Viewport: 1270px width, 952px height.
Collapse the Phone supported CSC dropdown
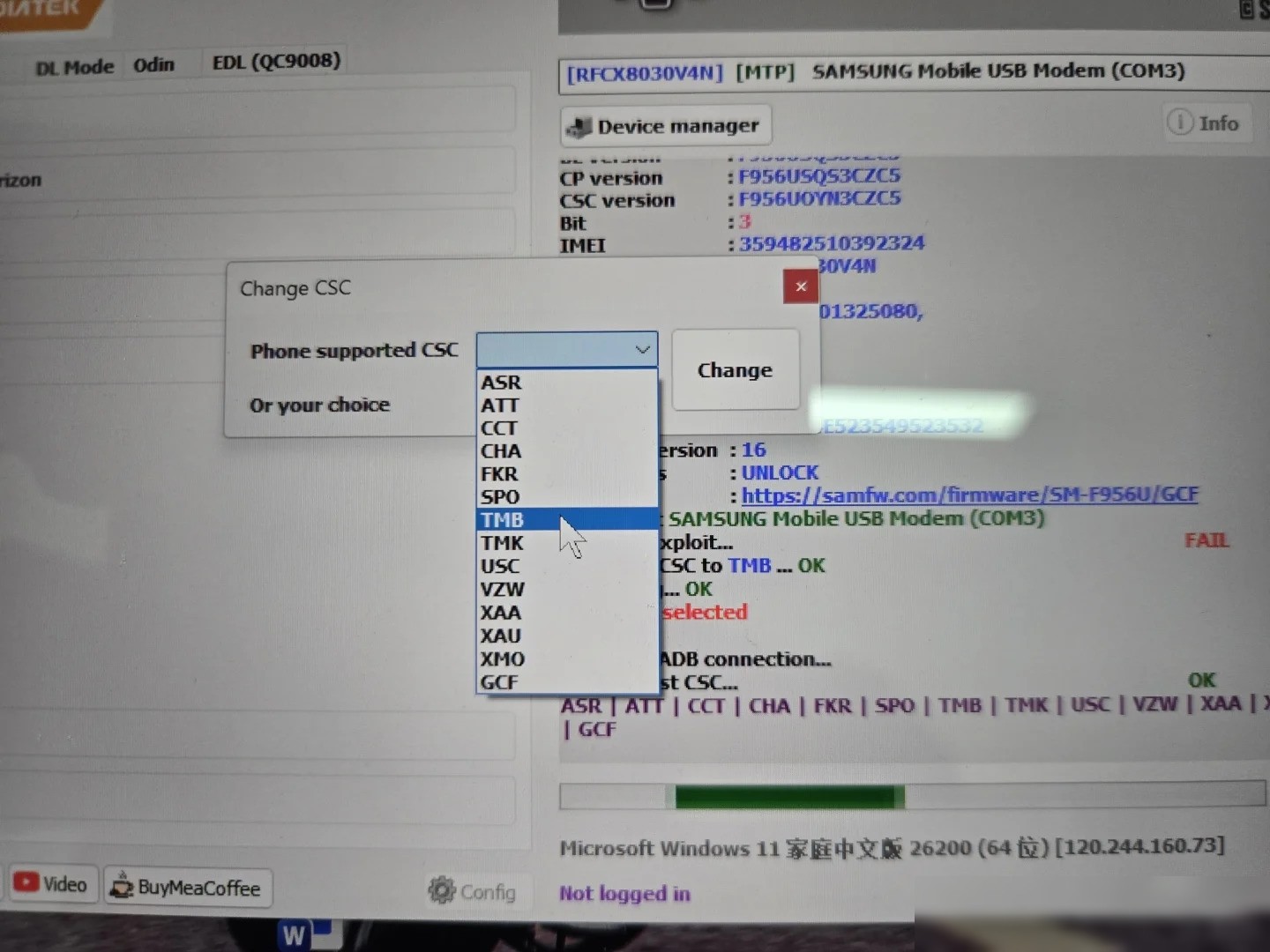tap(643, 350)
